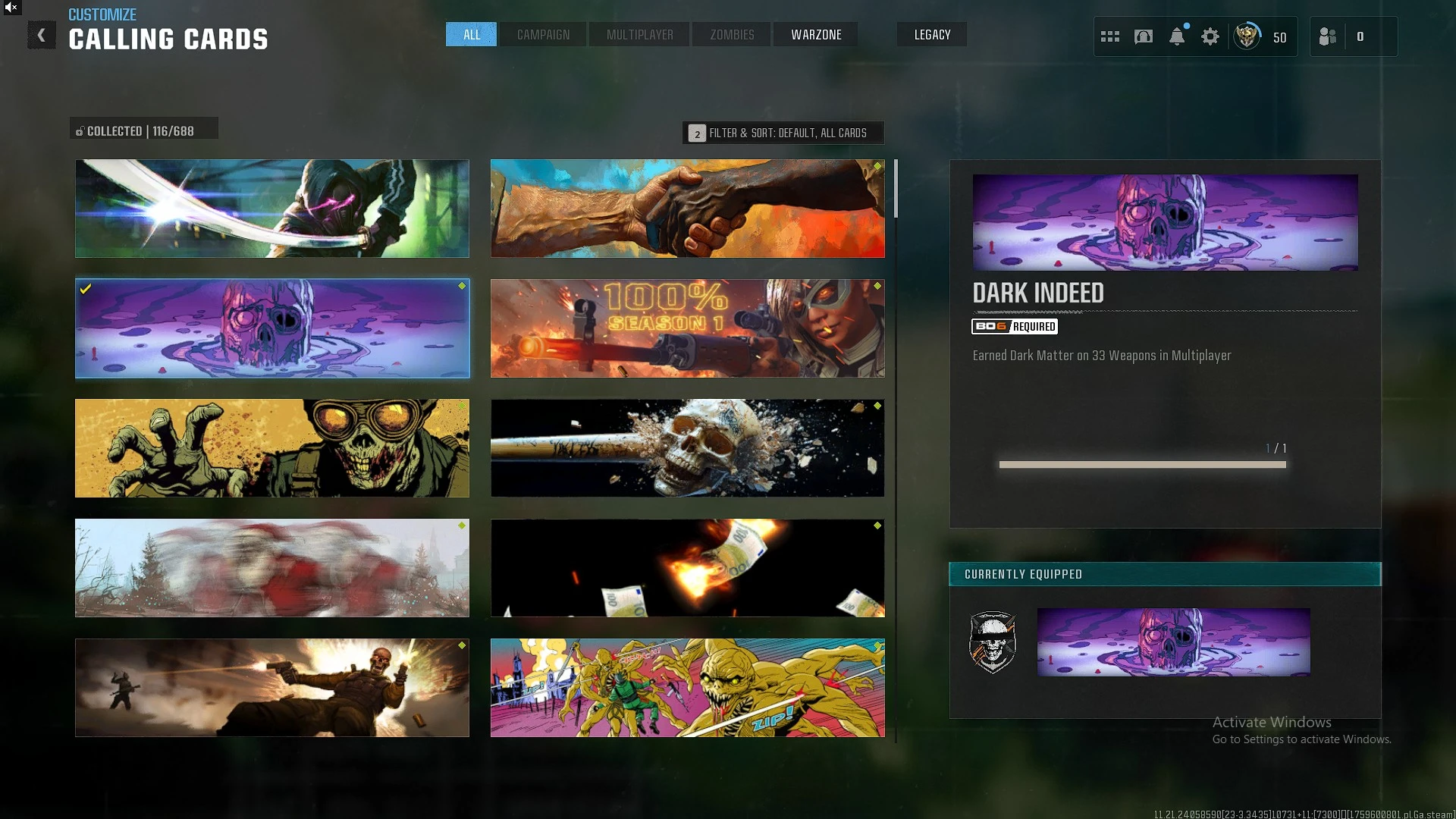Select the Warzone tab

click(816, 35)
